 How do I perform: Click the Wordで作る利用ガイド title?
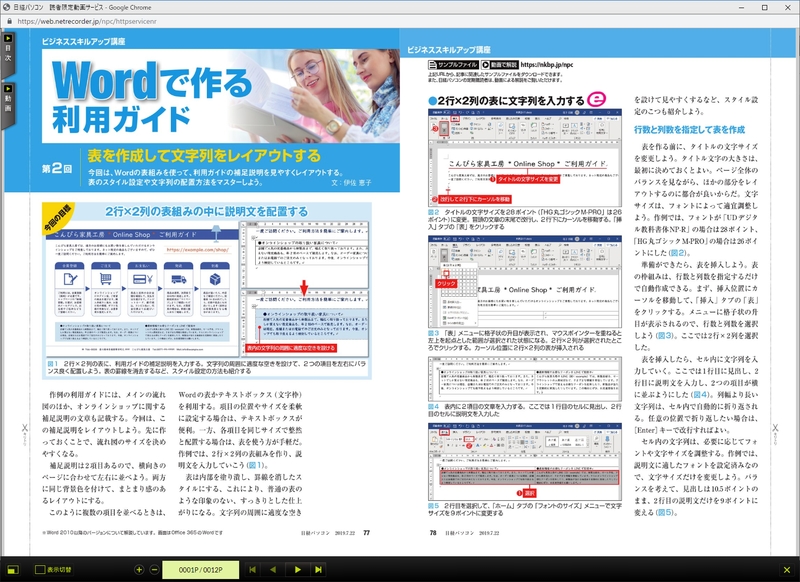pos(152,96)
